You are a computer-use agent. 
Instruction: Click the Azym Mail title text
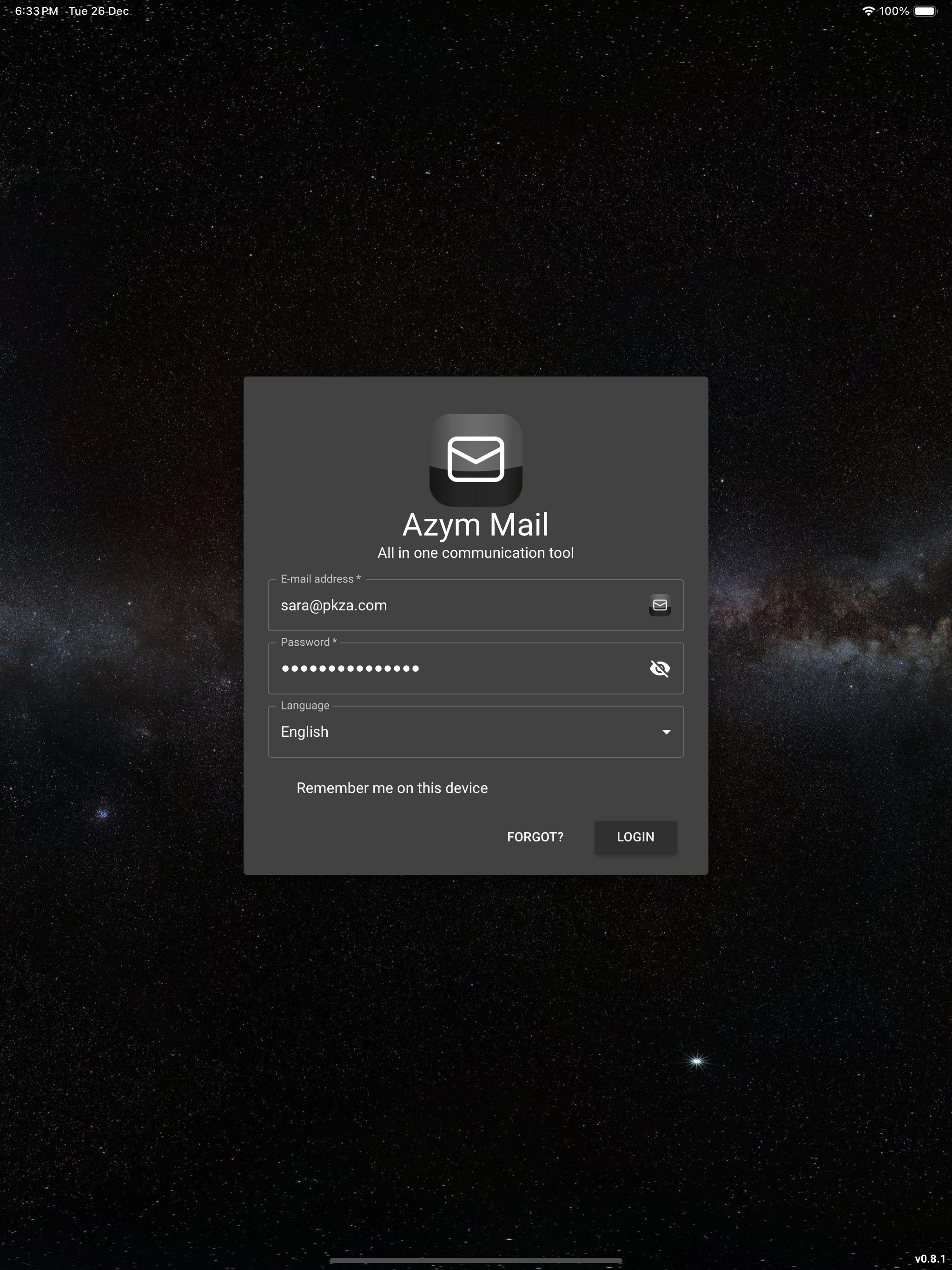476,525
